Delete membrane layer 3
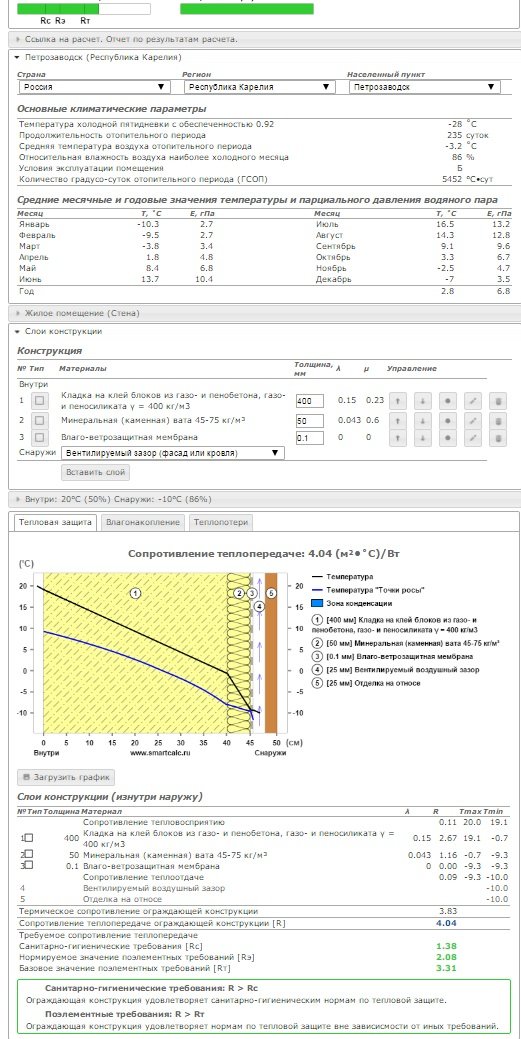 498,437
